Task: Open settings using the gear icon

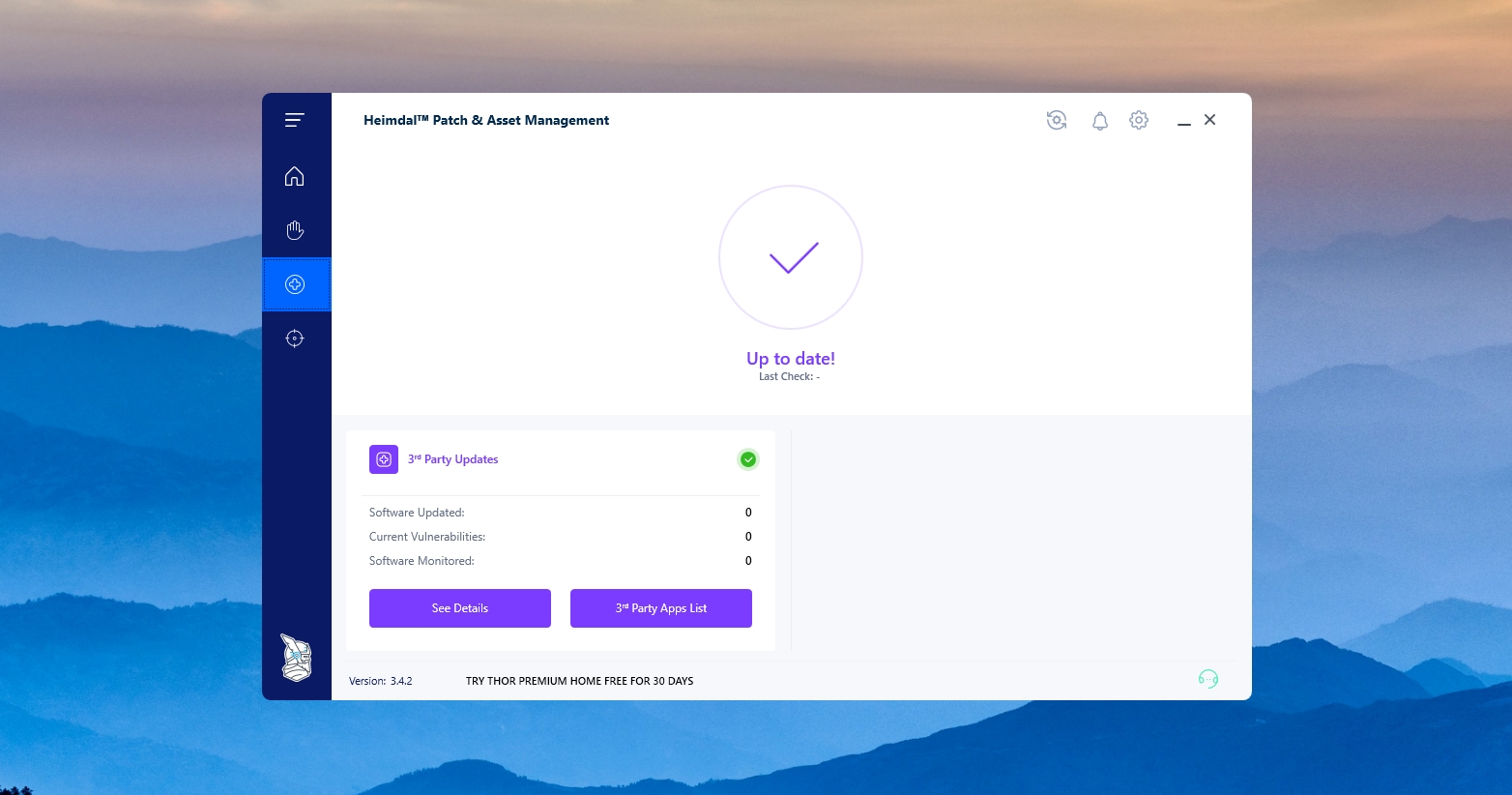Action: pos(1139,120)
